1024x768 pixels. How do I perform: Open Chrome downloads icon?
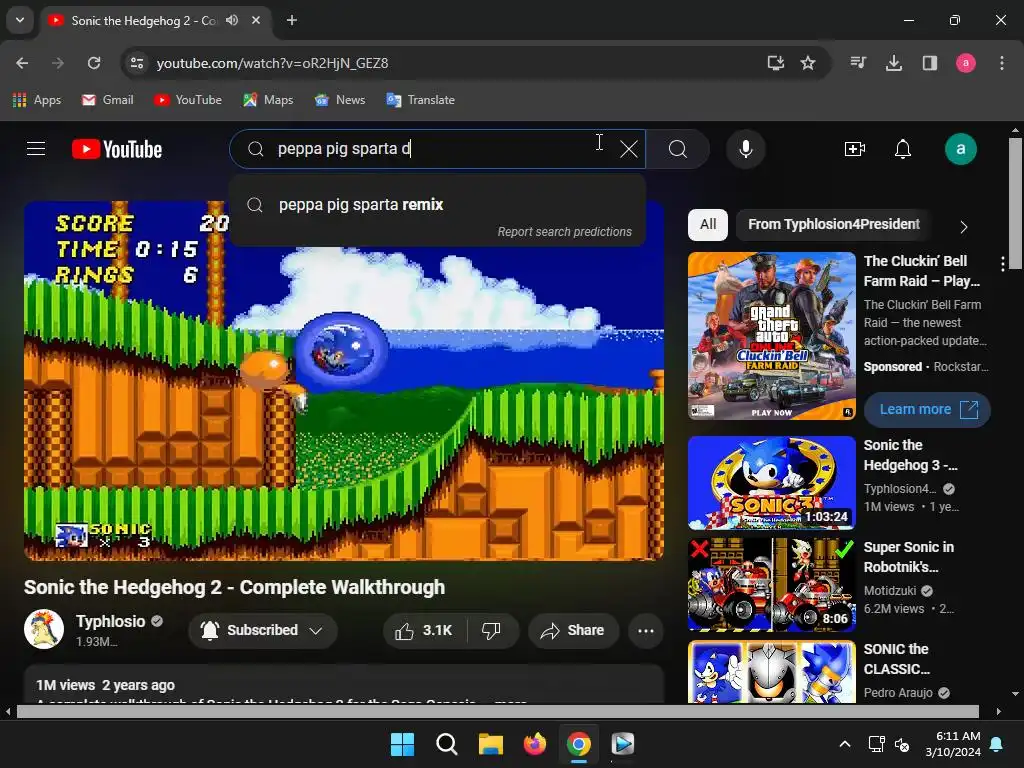(893, 63)
